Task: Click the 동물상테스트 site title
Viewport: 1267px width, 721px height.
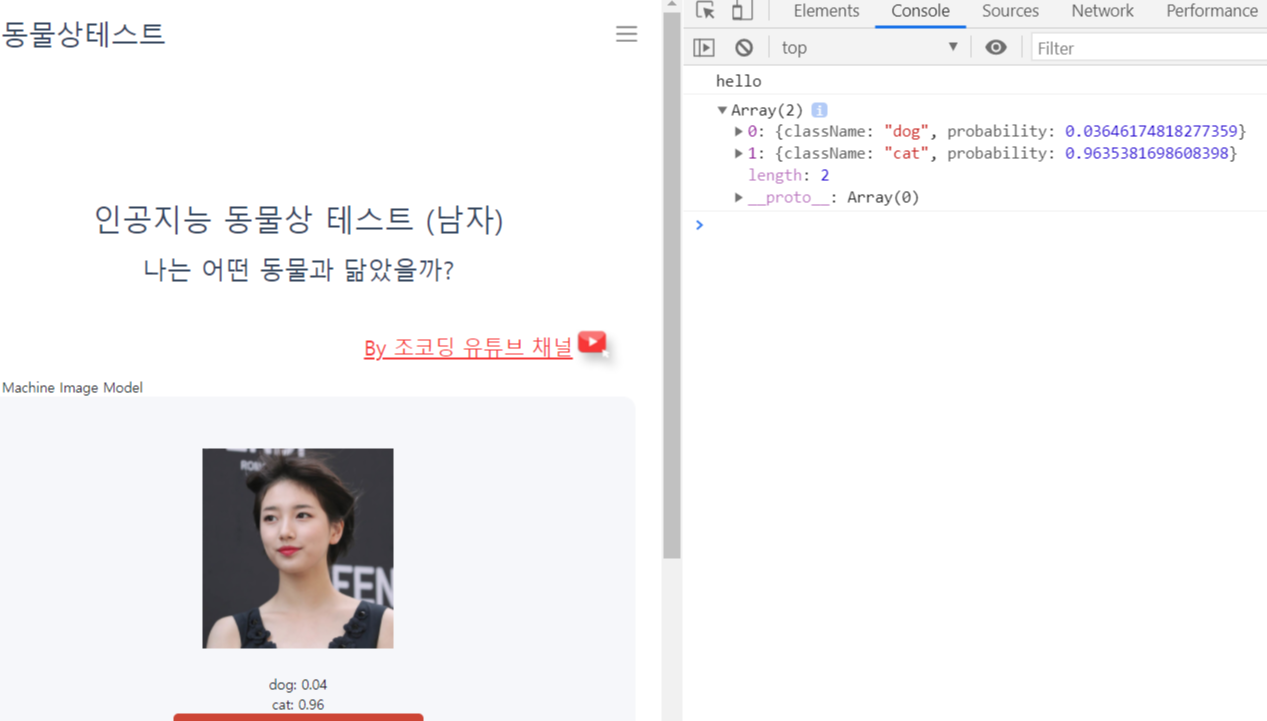Action: point(83,34)
